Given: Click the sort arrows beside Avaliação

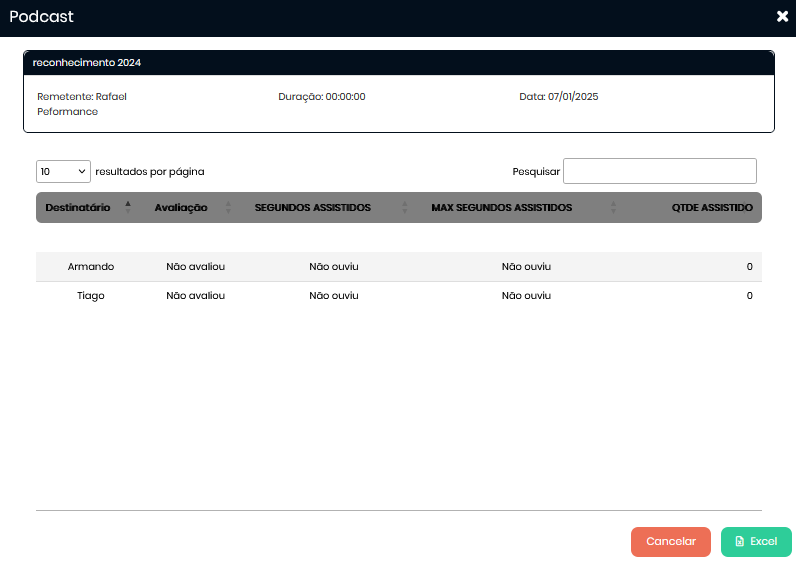Looking at the screenshot, I should click(228, 207).
